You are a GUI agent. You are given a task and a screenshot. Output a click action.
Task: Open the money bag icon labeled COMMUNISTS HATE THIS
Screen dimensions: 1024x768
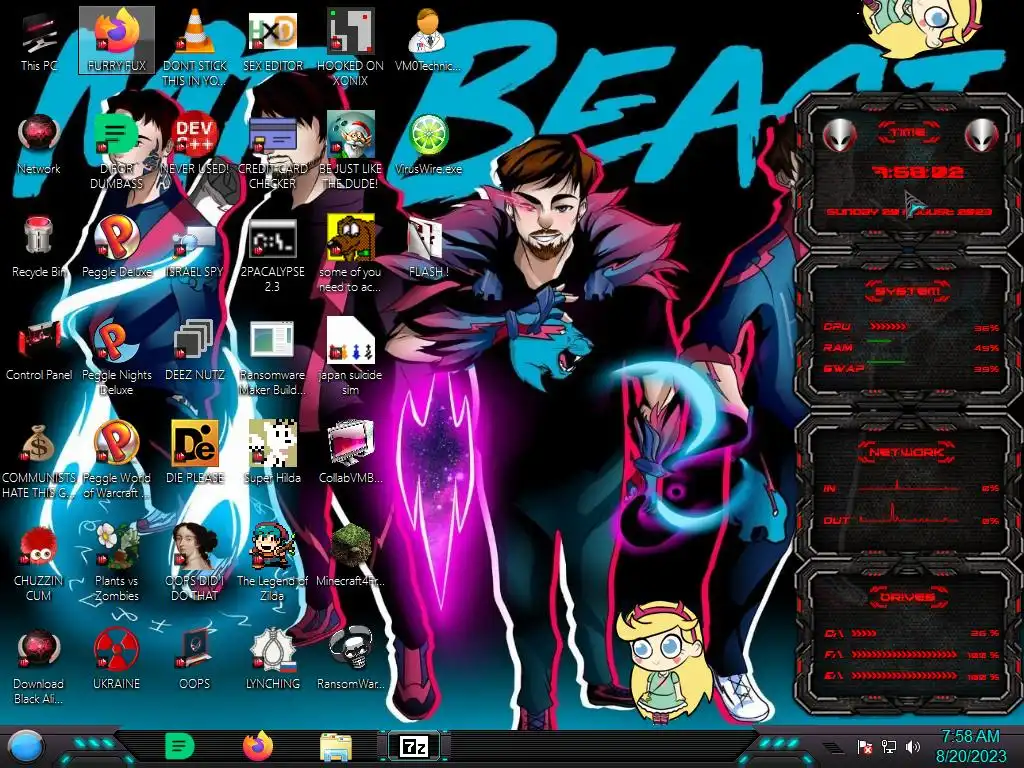39,460
